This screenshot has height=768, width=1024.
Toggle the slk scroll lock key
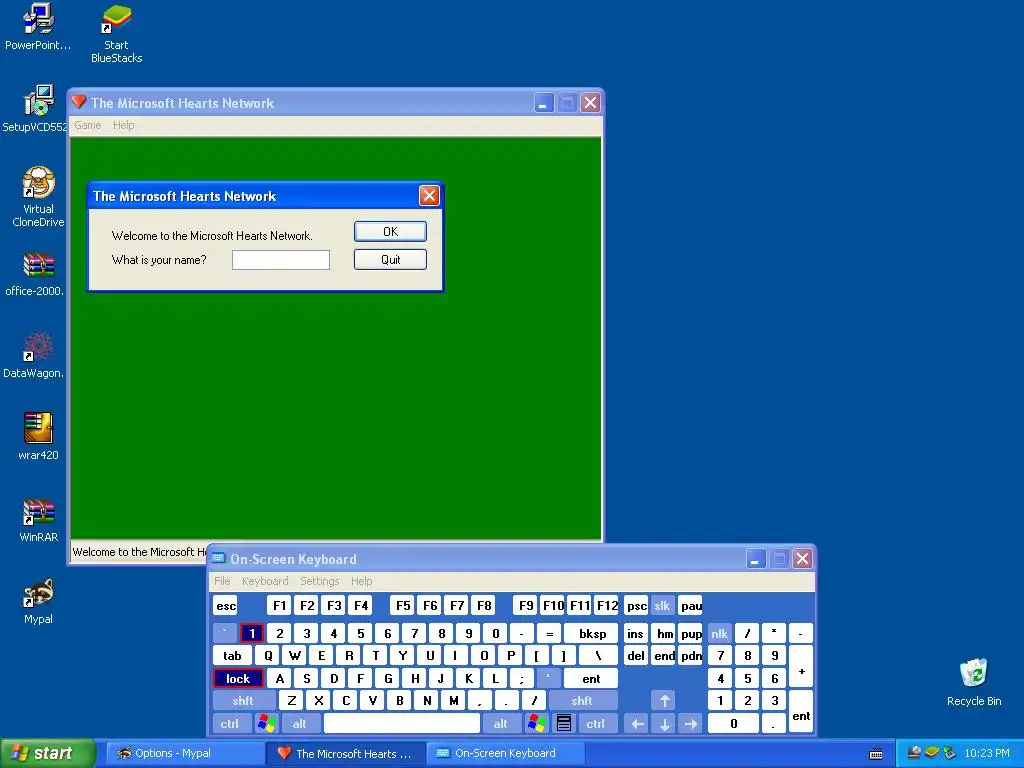pyautogui.click(x=662, y=606)
